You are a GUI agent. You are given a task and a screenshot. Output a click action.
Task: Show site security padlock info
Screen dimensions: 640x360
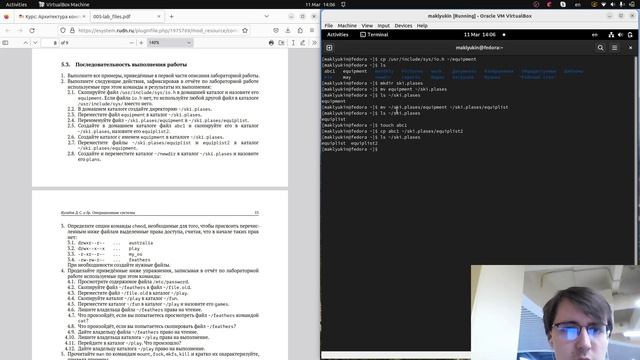[x=72, y=31]
